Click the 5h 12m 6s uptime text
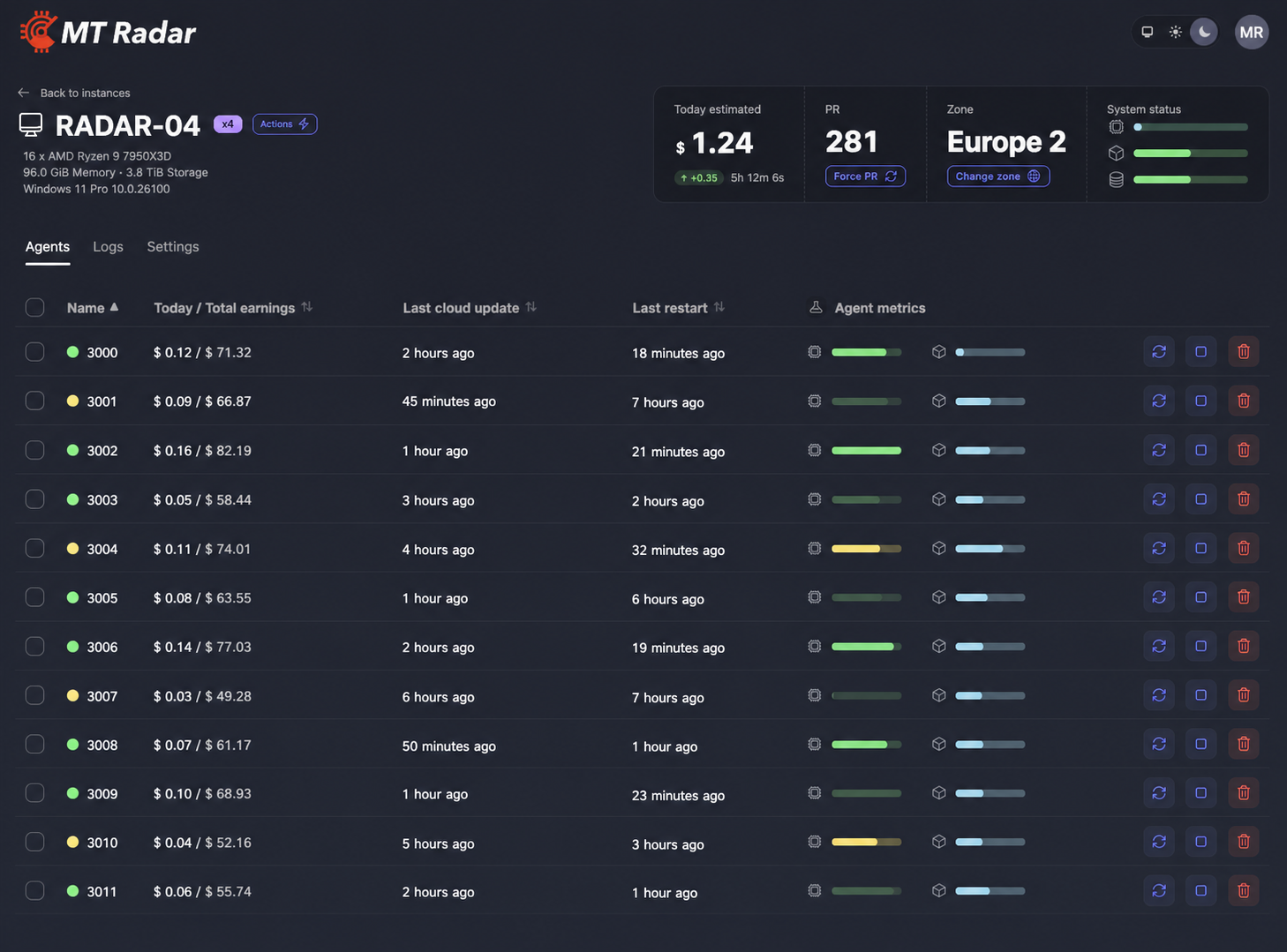1287x952 pixels. 757,177
